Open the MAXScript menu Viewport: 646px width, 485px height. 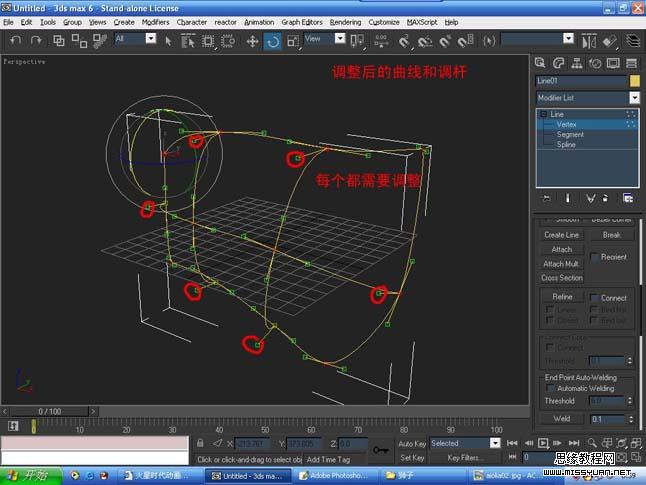click(422, 22)
